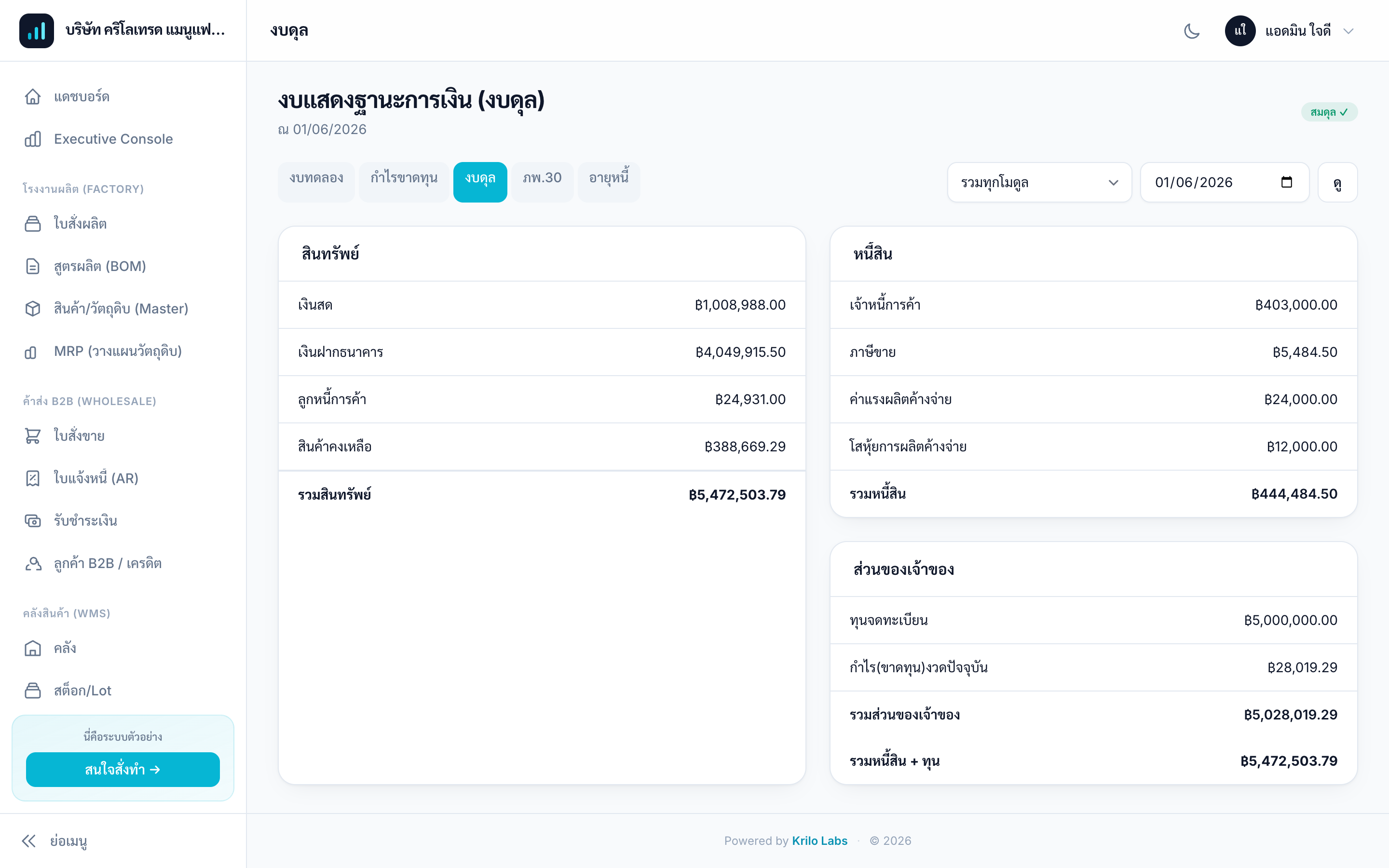Image resolution: width=1389 pixels, height=868 pixels.
Task: Click the ภาษีขาย row label
Action: coord(872,352)
